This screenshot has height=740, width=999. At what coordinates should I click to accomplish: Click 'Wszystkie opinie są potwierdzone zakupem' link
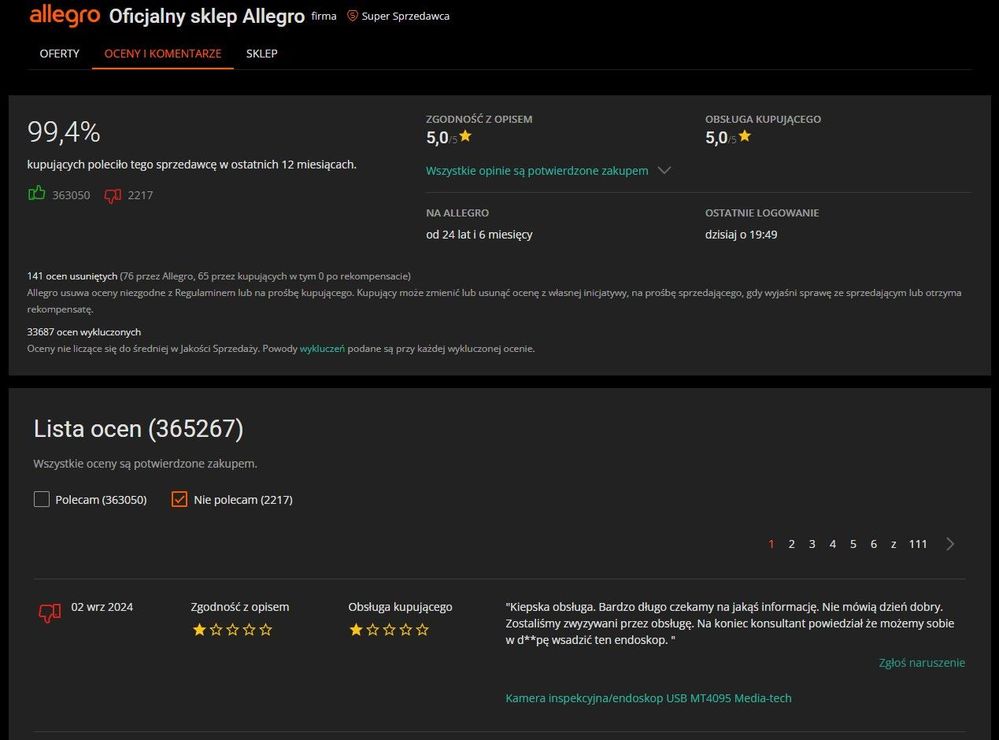(x=537, y=170)
